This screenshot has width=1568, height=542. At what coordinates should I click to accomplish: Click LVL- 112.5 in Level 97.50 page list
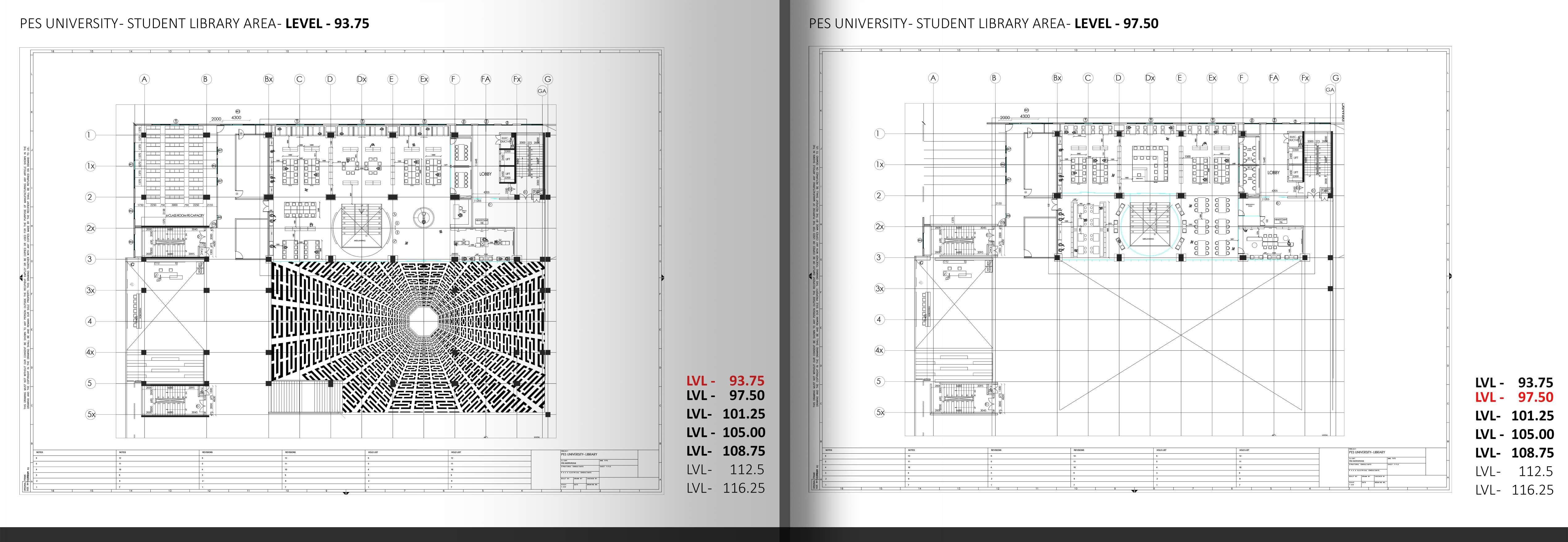click(1514, 471)
